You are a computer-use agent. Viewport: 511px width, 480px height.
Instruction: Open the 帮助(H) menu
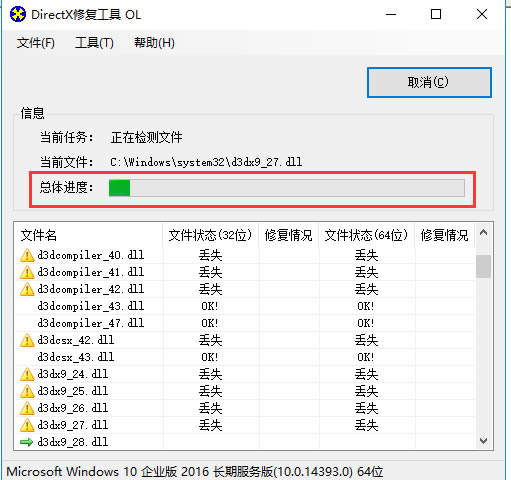click(154, 43)
